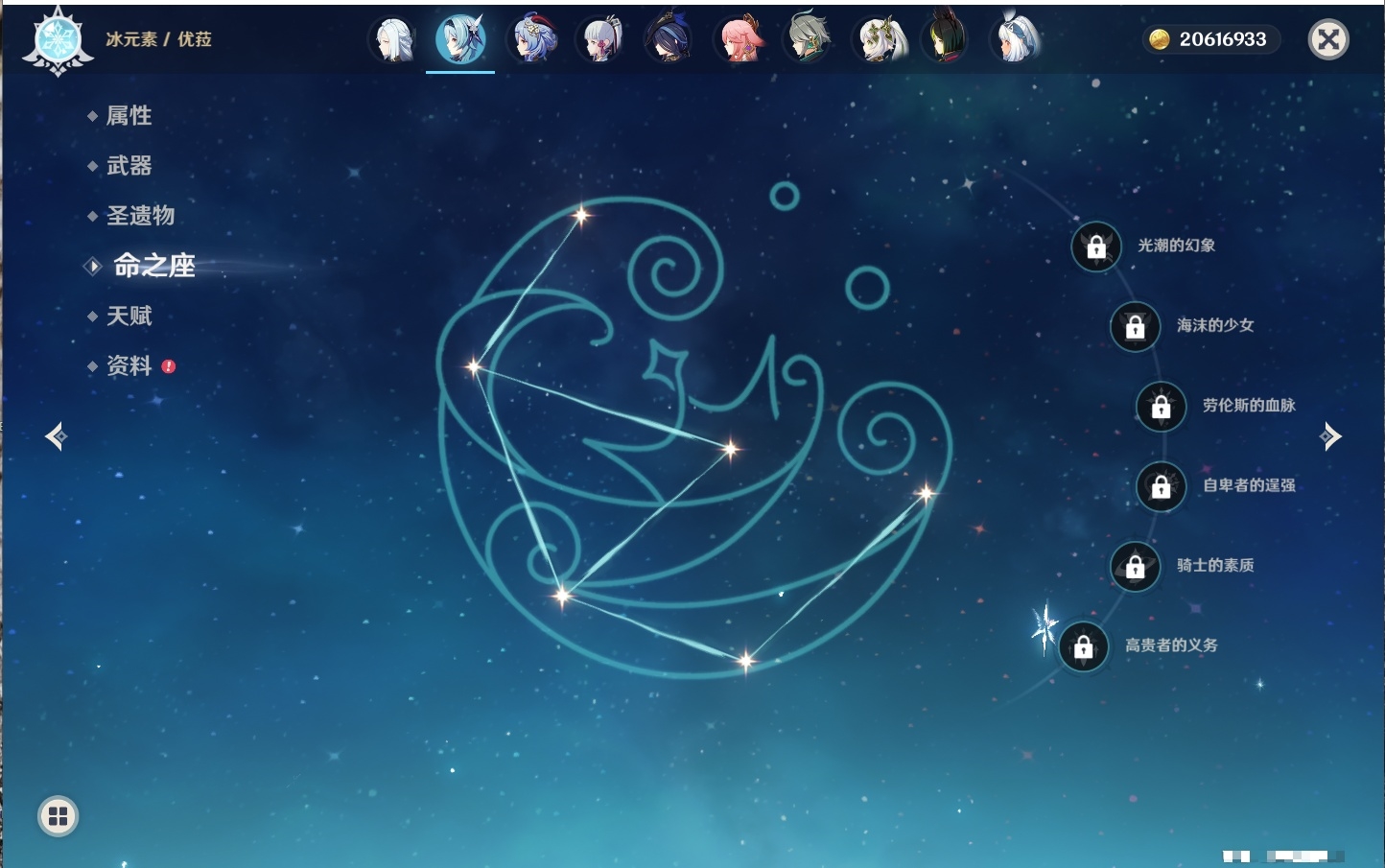Open 资料 profile tab with red alert
The width and height of the screenshot is (1385, 868).
click(x=129, y=366)
